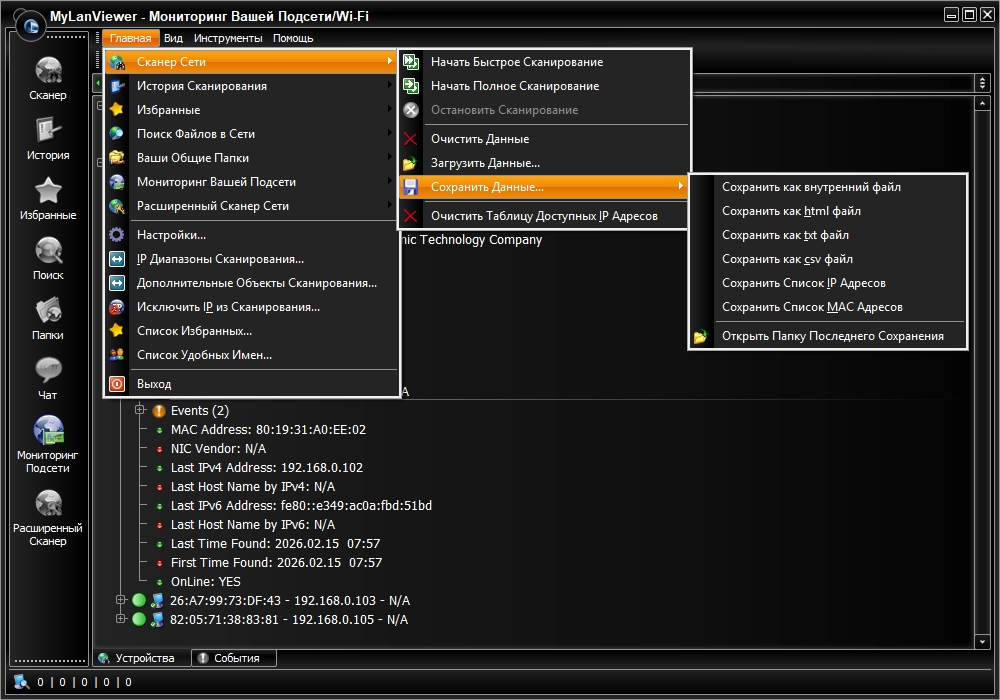Open the Ваши Общие Папки submenu

pos(251,157)
